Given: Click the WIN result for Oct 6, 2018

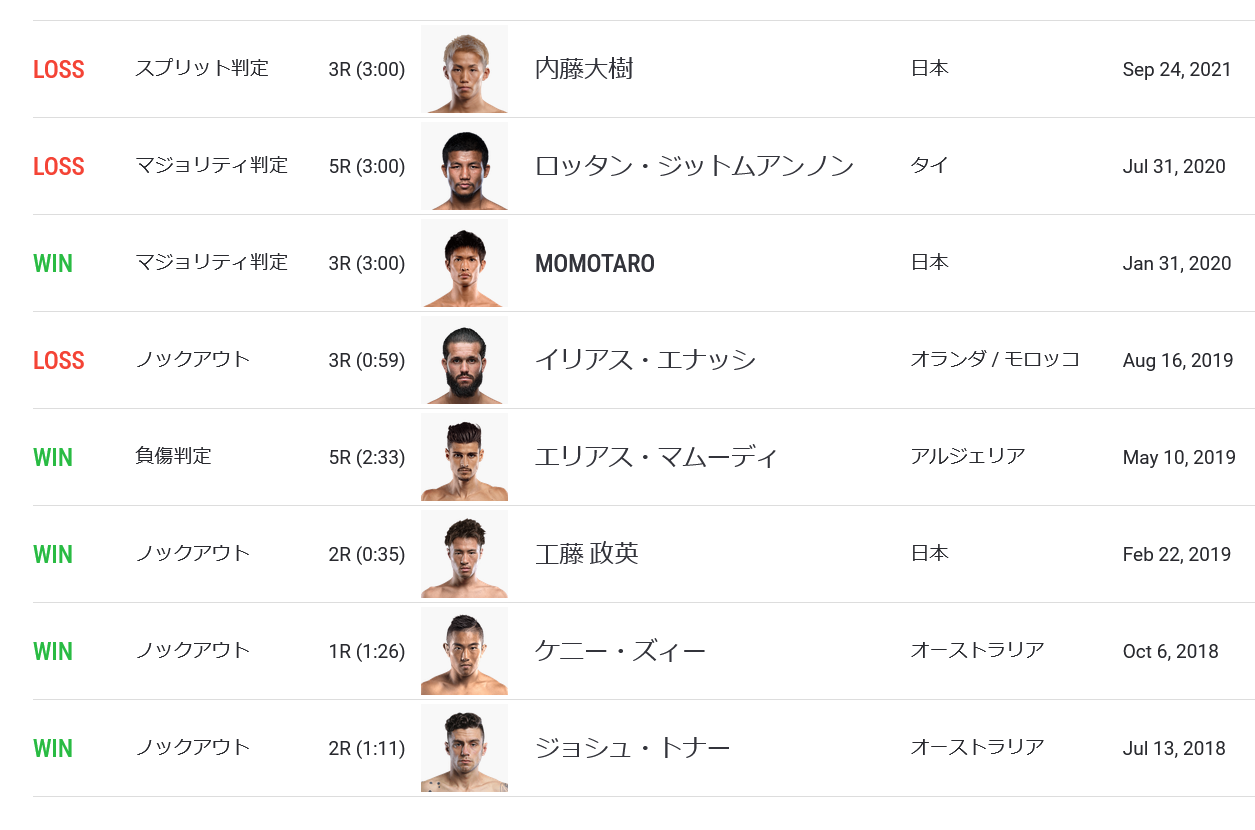Looking at the screenshot, I should point(53,652).
